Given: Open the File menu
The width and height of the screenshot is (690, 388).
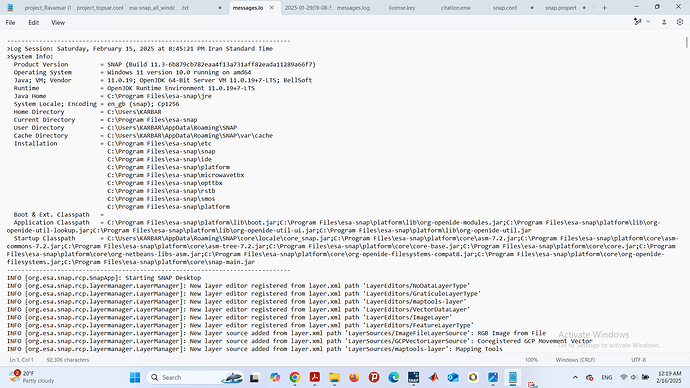Looking at the screenshot, I should [x=11, y=22].
